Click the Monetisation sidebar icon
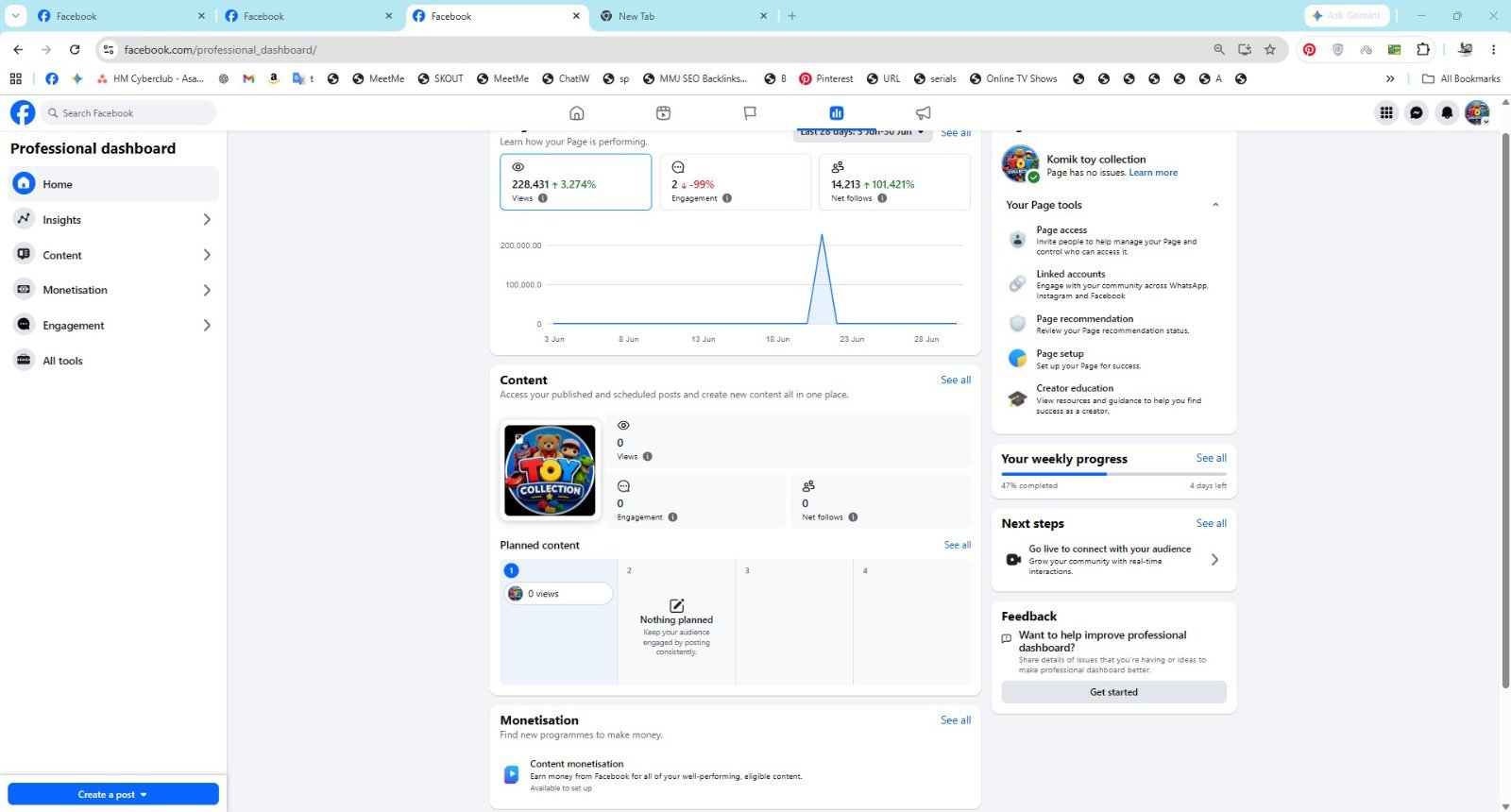1511x812 pixels. [25, 290]
